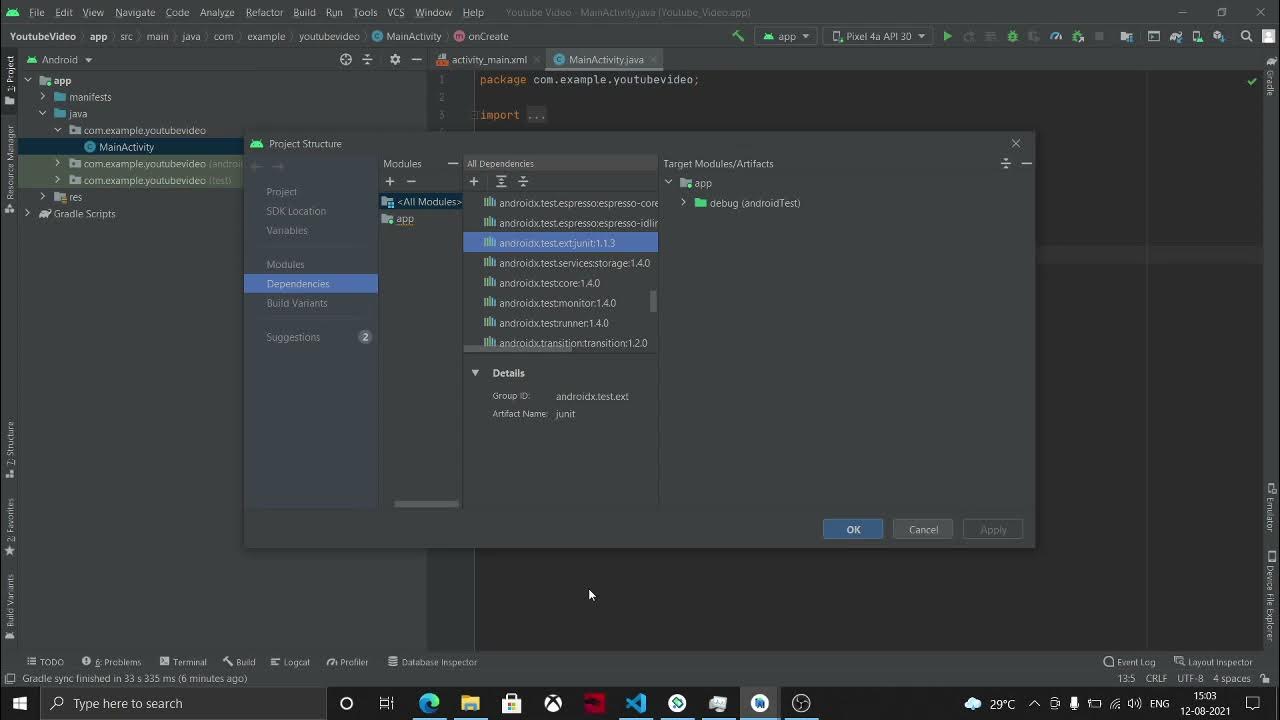
Task: Add dependency with All Dependencies plus icon
Action: pyautogui.click(x=474, y=181)
